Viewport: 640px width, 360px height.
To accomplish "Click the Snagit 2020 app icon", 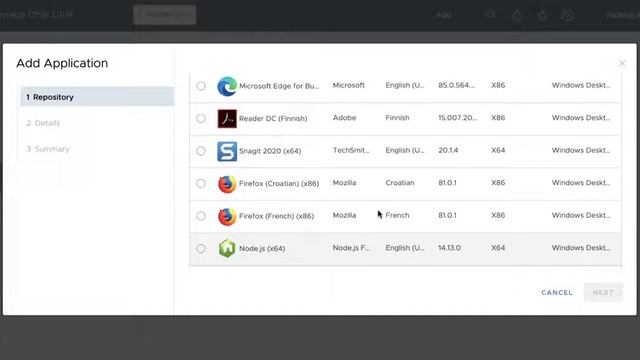I will tap(227, 151).
